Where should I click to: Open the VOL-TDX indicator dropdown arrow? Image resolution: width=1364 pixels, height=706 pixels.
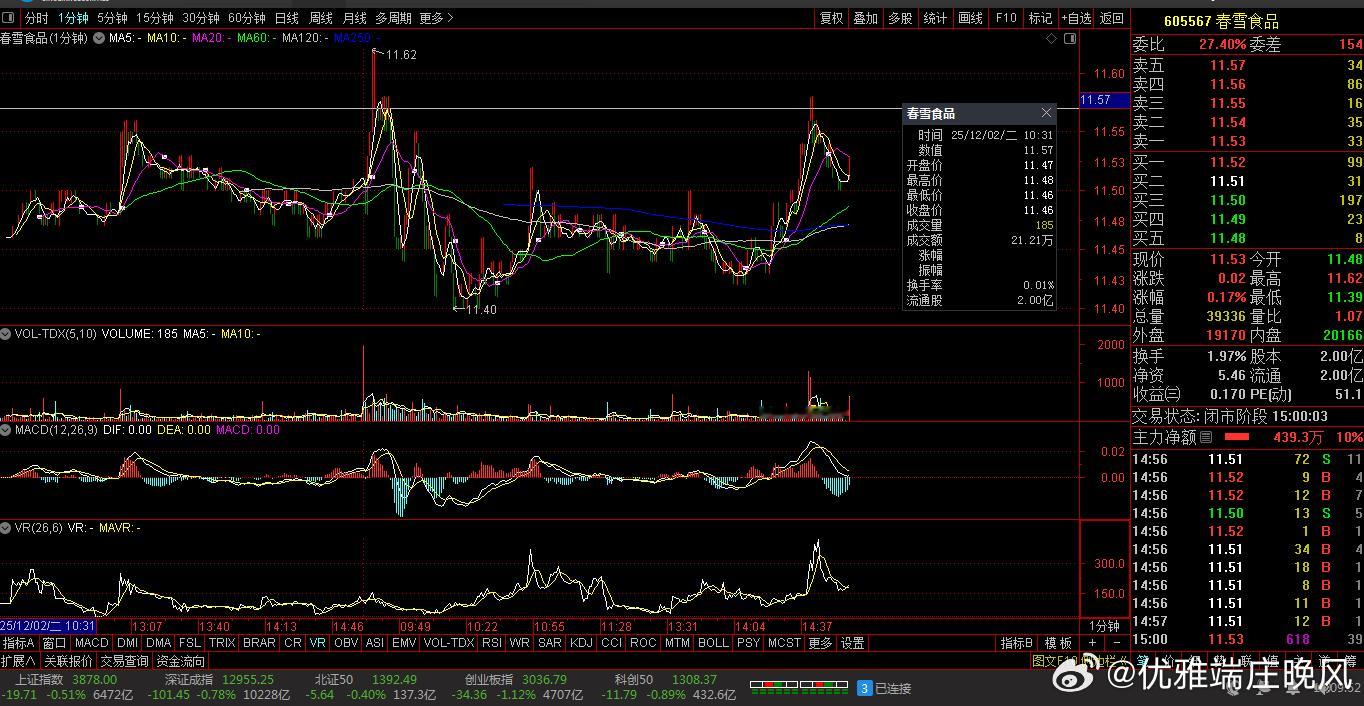pyautogui.click(x=6, y=334)
